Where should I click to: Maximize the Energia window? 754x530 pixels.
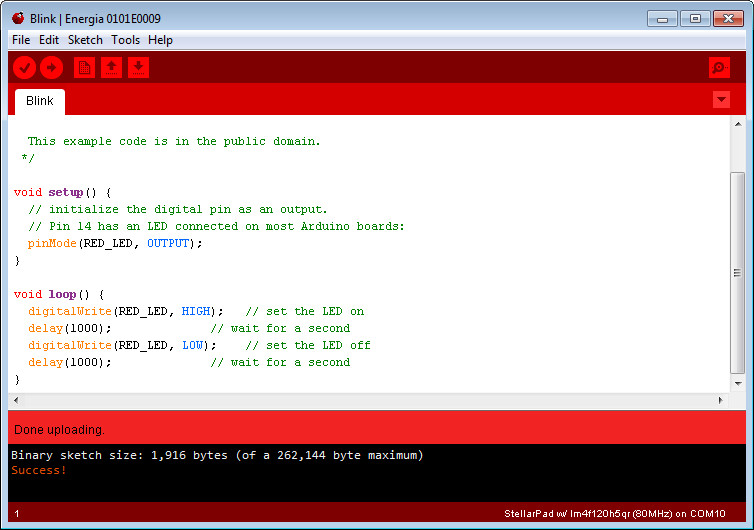[695, 19]
